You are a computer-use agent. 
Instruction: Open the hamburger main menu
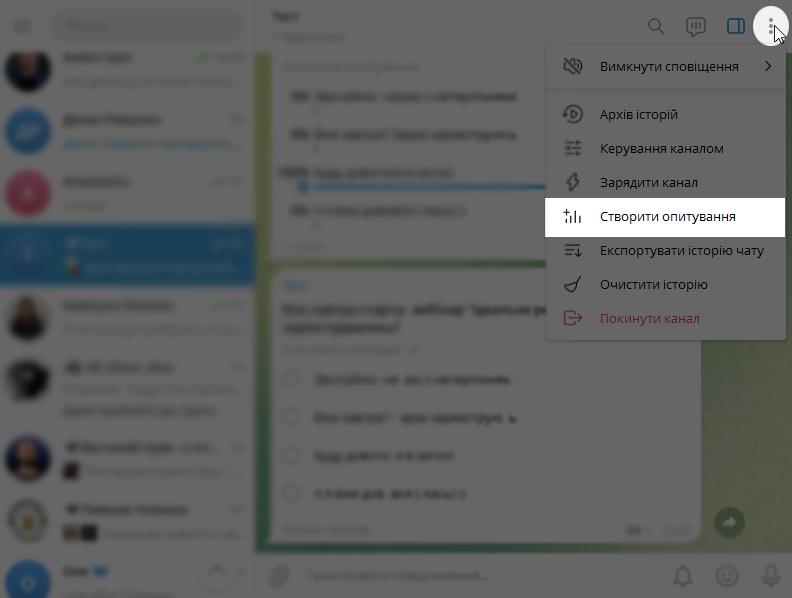tap(22, 26)
